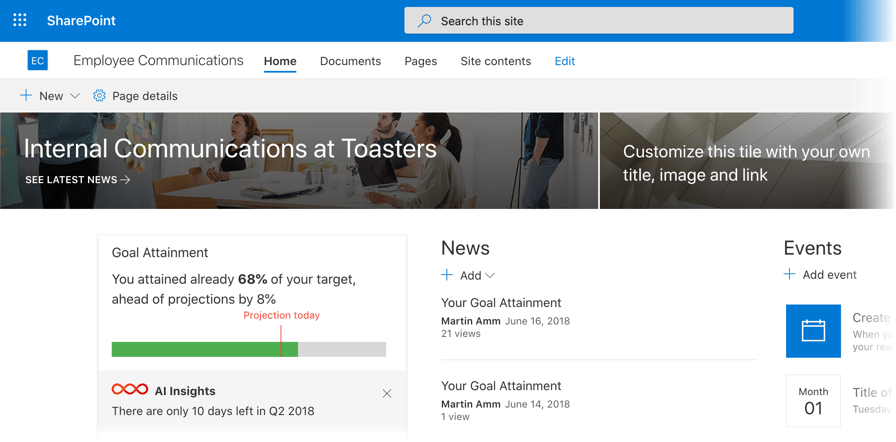
Task: Open the Internal Communications at Toasters hero tile
Action: (x=299, y=160)
